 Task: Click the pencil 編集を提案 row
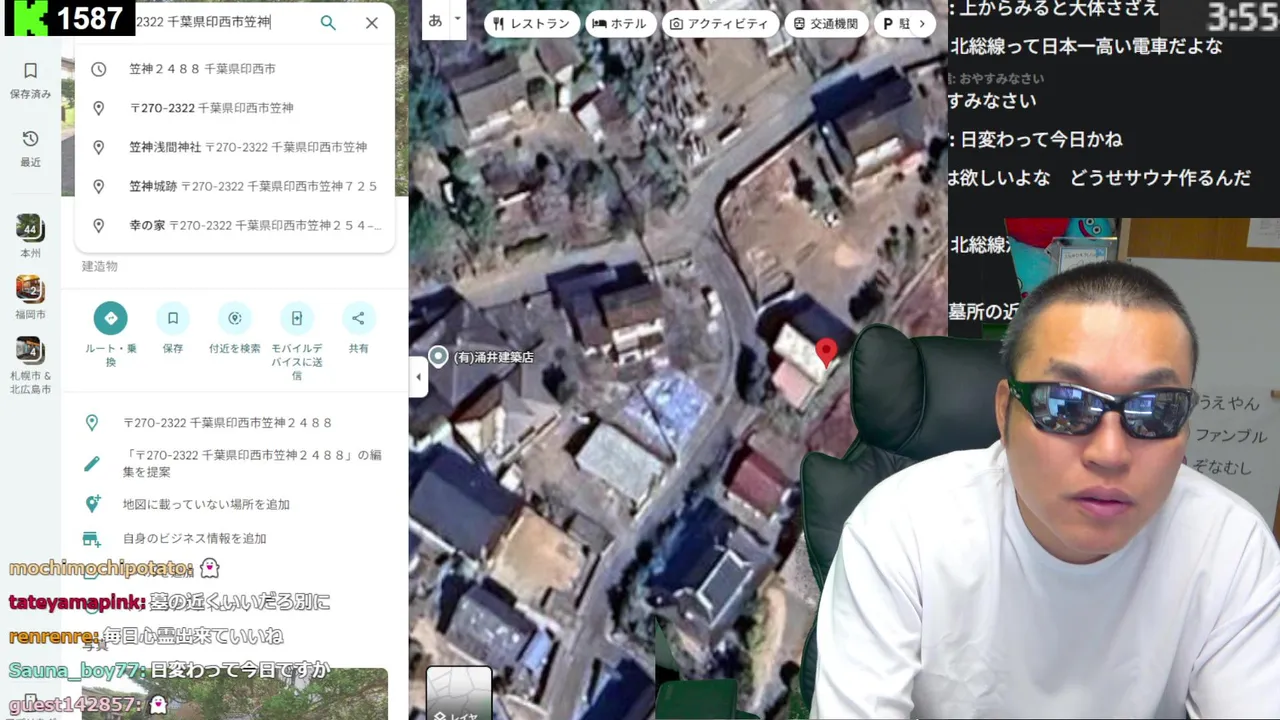pyautogui.click(x=235, y=463)
